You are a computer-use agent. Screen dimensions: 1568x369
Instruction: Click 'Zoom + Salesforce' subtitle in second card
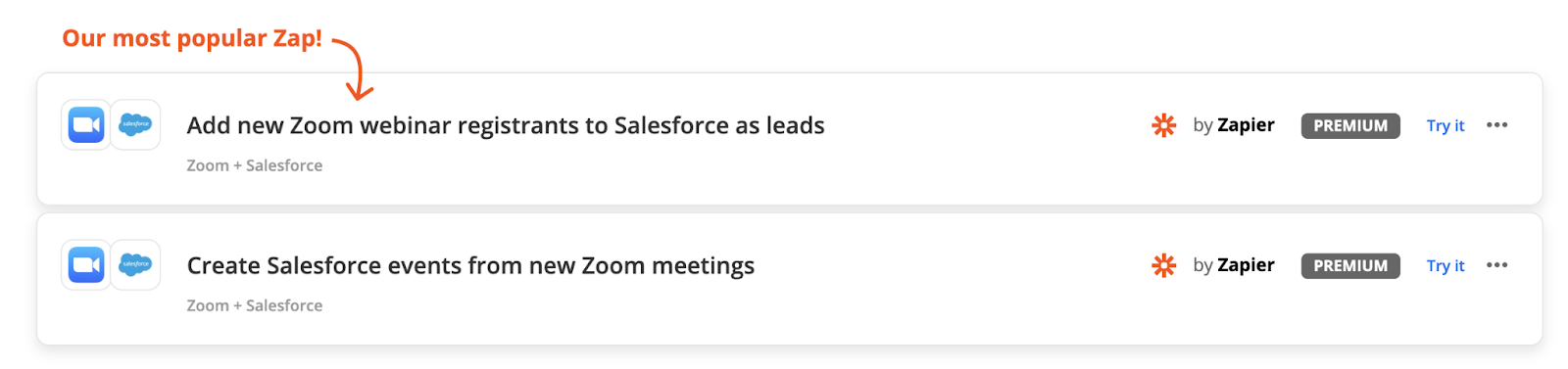click(x=255, y=305)
